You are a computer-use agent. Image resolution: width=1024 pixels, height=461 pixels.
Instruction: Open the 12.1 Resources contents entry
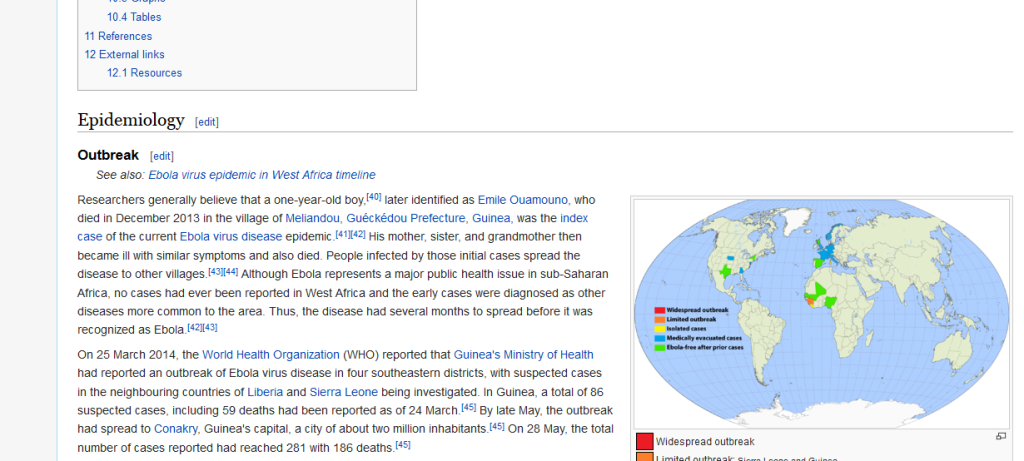[x=144, y=72]
